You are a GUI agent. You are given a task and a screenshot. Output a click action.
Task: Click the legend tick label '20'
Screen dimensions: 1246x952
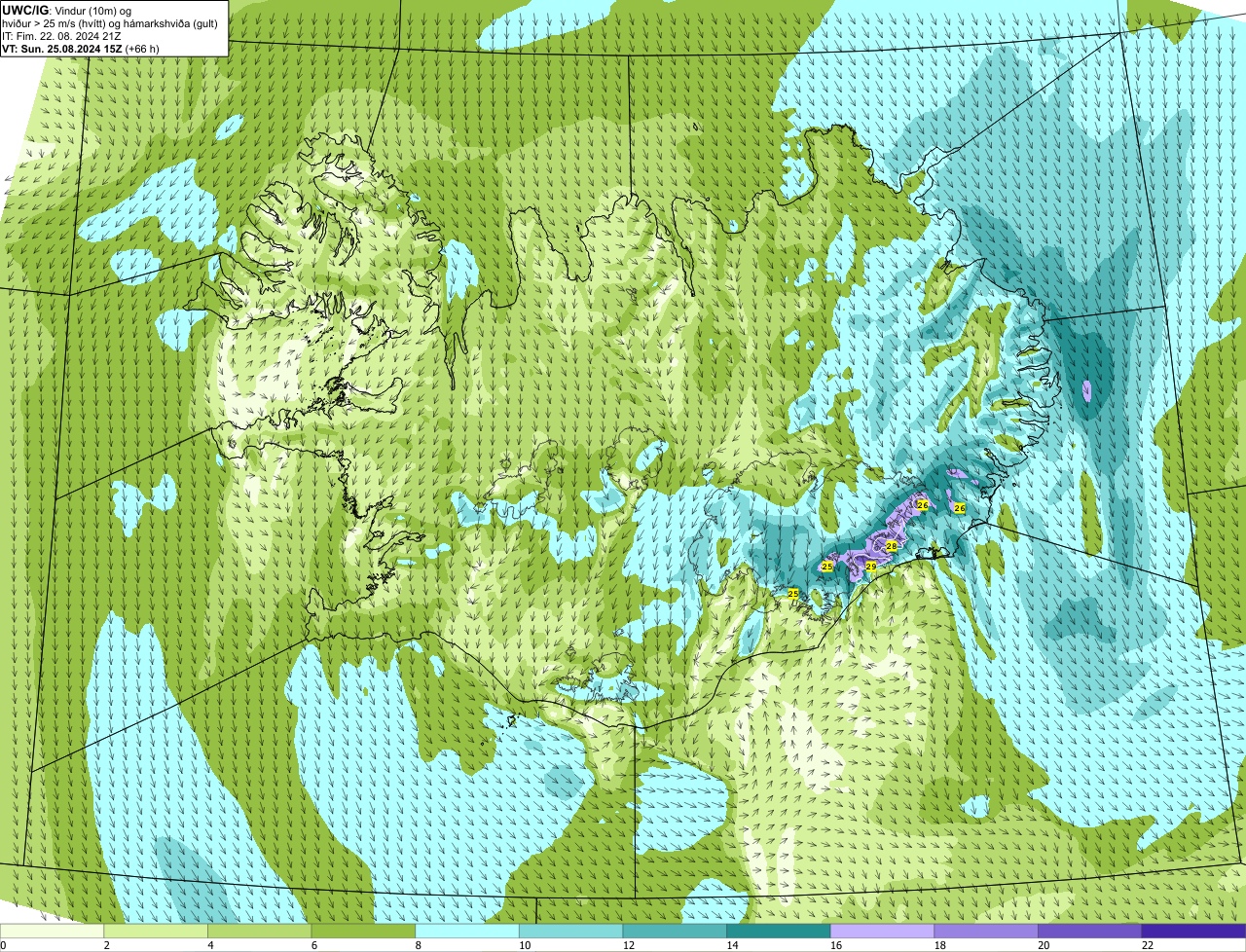(1044, 944)
